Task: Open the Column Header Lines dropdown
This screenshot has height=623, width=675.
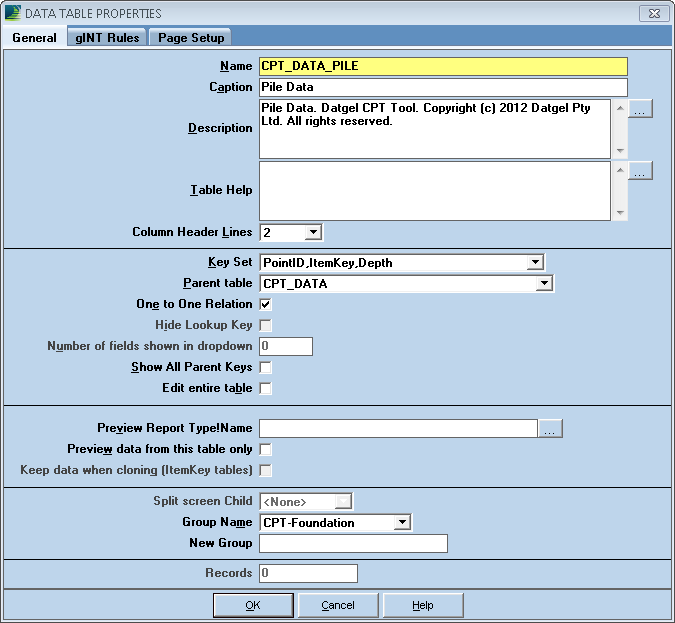Action: [312, 232]
